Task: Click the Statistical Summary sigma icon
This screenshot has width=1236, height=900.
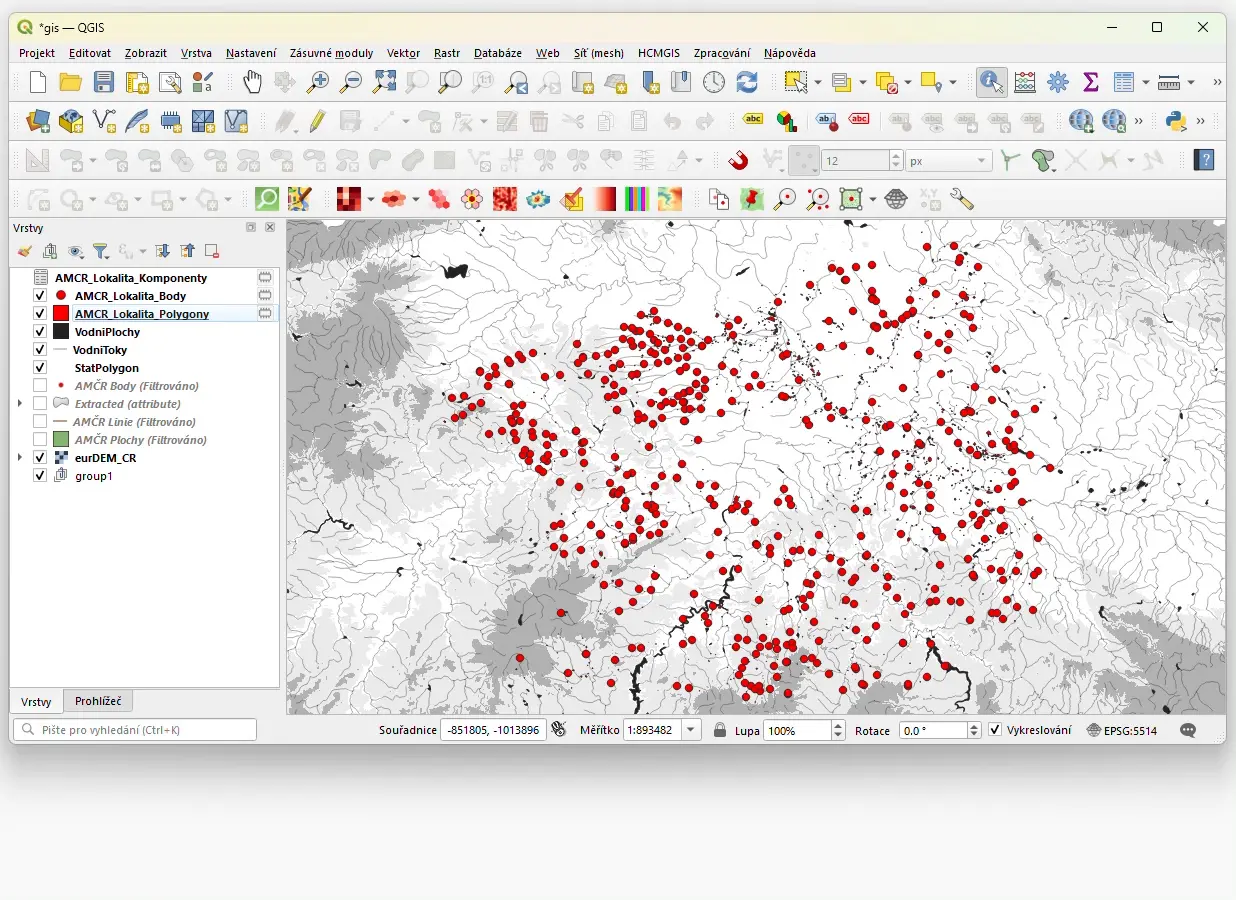Action: 1091,82
